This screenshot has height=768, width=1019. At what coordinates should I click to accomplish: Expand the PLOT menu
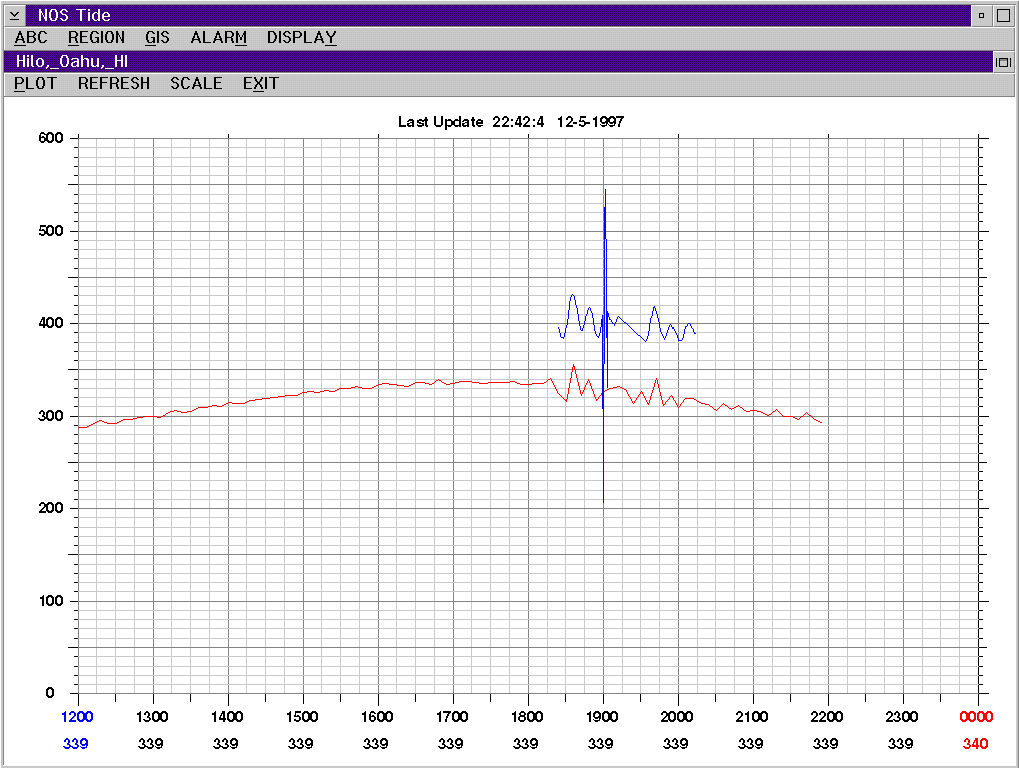pos(35,84)
